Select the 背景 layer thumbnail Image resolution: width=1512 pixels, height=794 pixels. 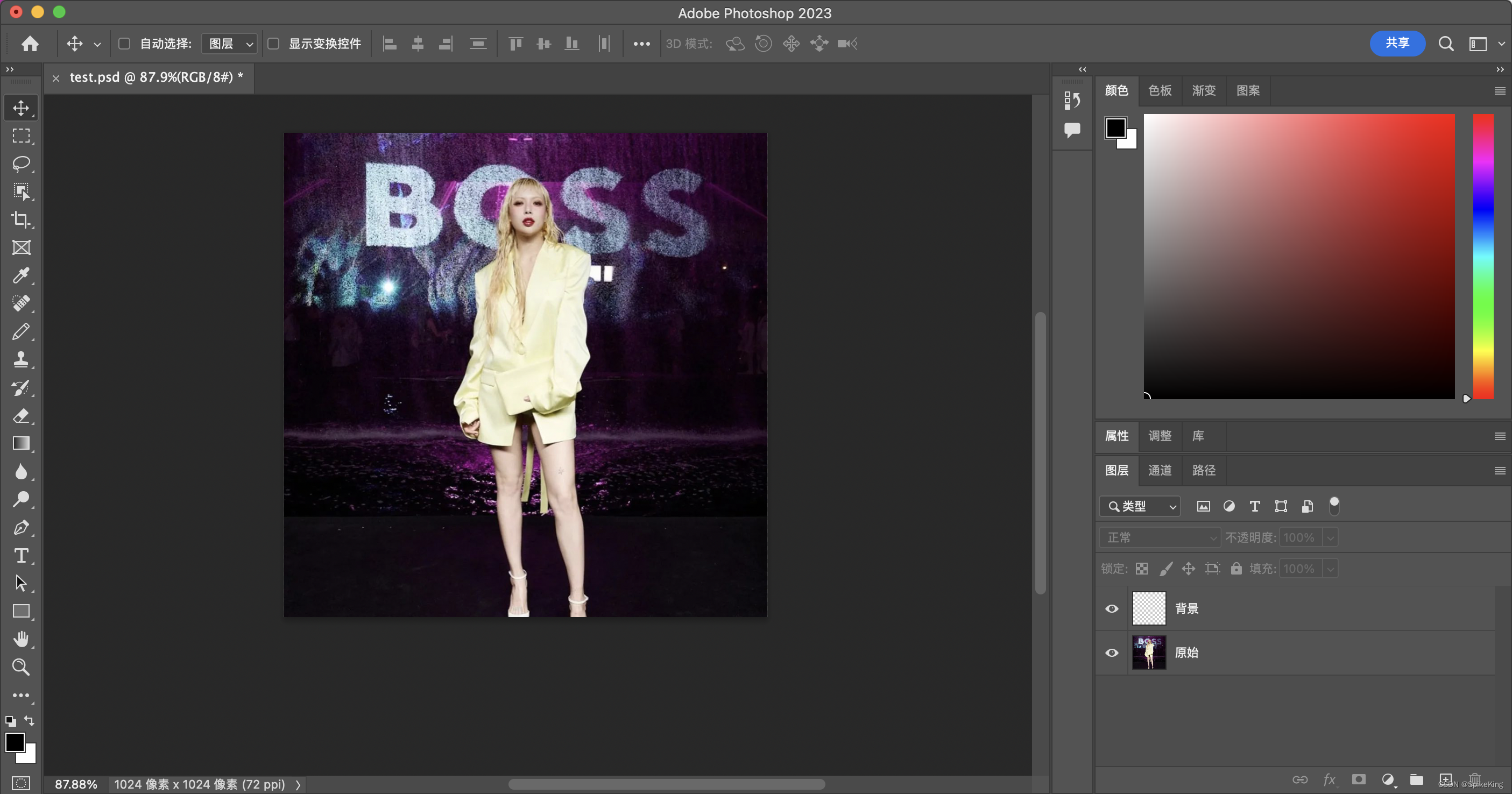click(1148, 608)
